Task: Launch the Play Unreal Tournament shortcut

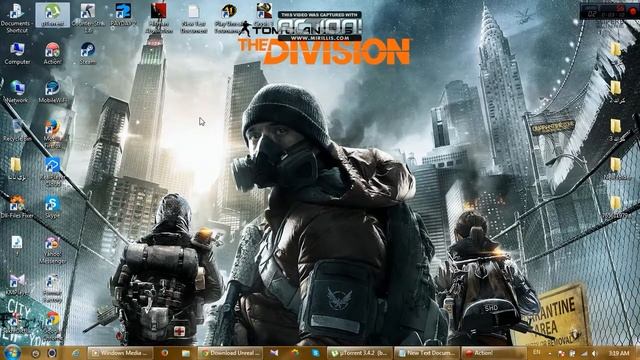Action: [x=229, y=17]
